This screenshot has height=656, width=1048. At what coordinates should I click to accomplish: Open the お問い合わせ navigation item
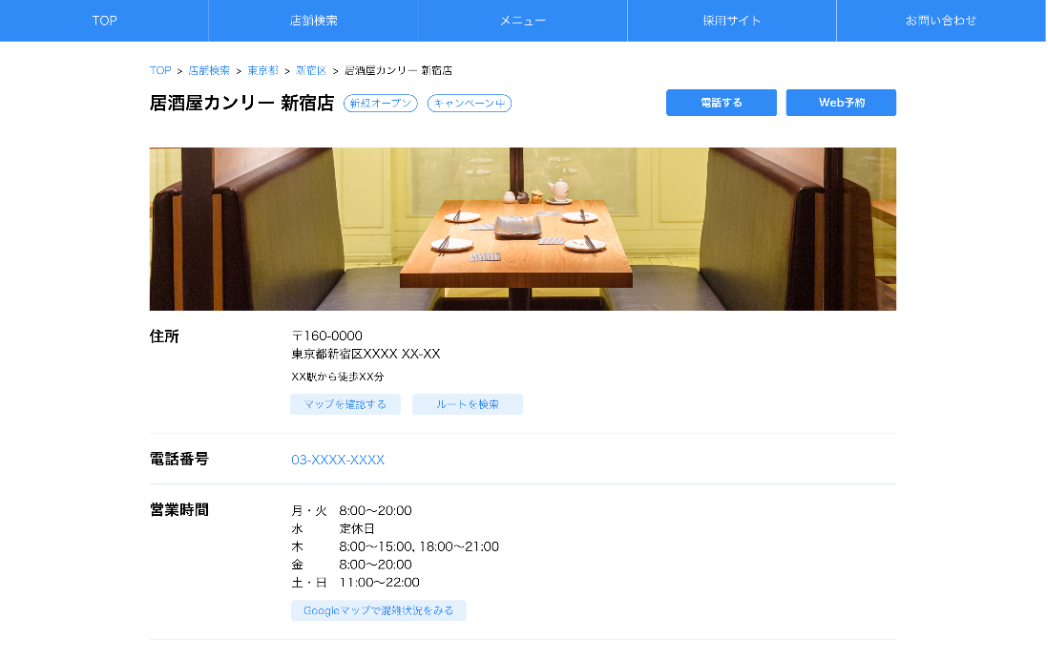point(941,21)
